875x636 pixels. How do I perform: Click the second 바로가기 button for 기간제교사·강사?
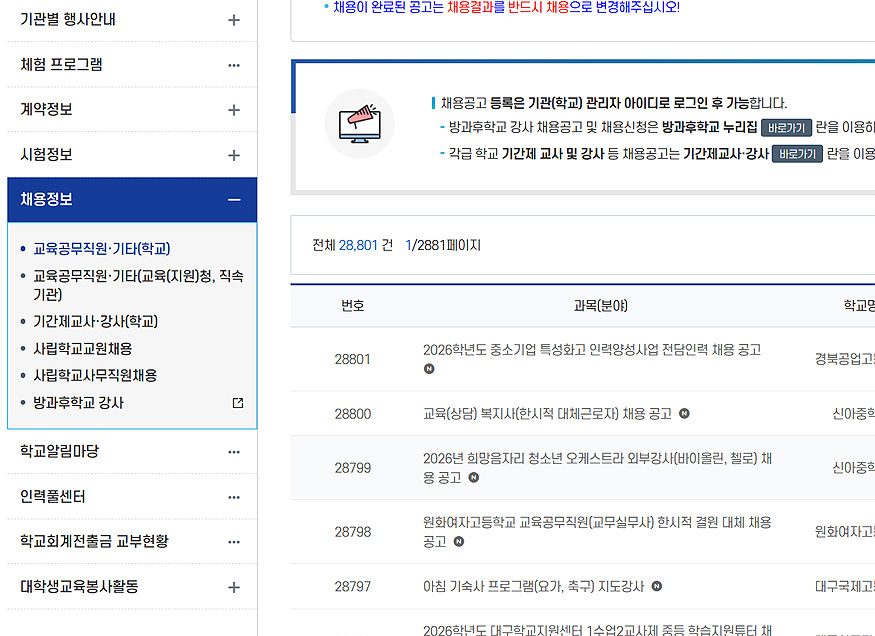796,155
